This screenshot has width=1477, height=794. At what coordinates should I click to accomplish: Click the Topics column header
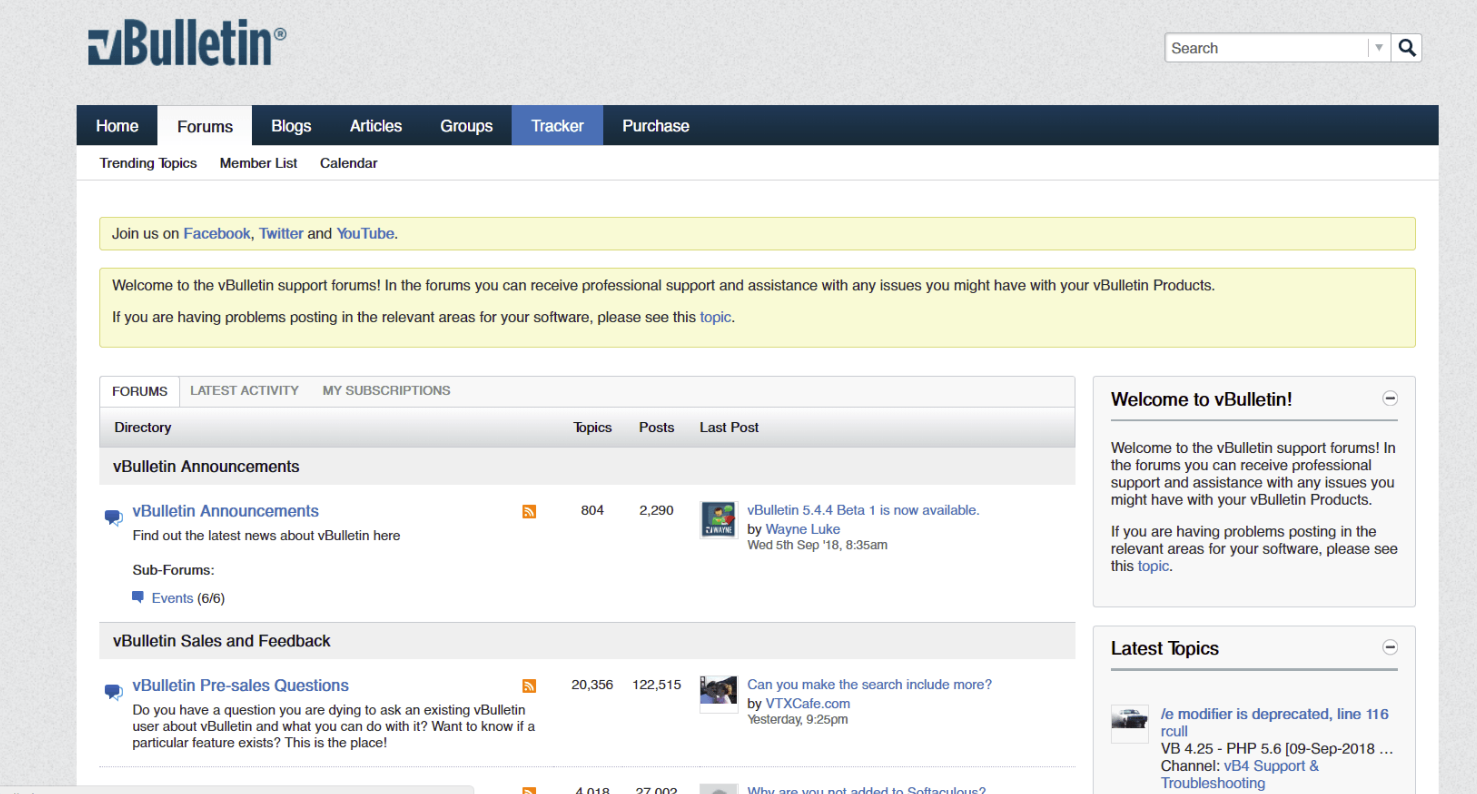click(x=592, y=427)
